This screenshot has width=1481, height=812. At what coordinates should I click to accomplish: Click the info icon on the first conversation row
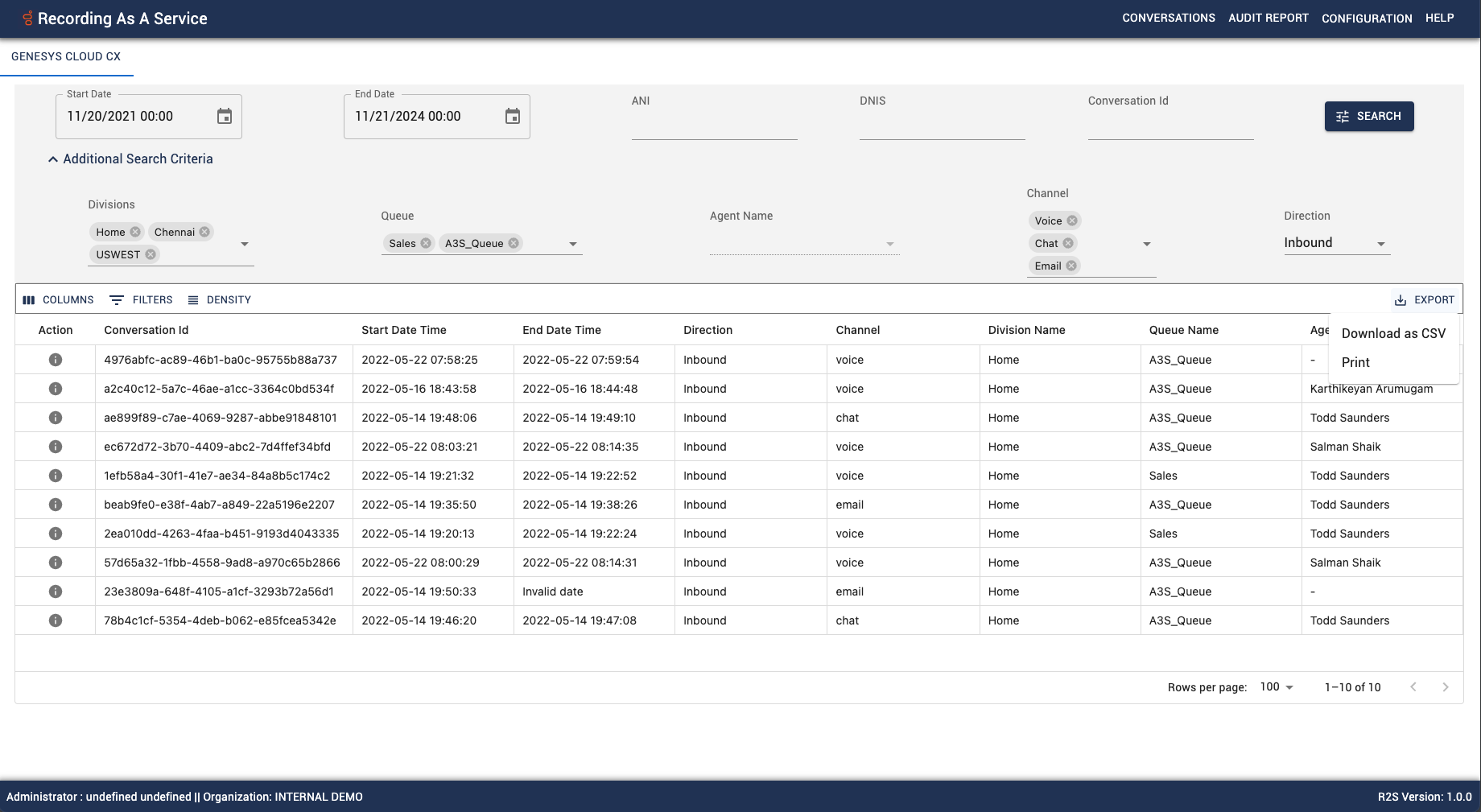click(x=55, y=360)
